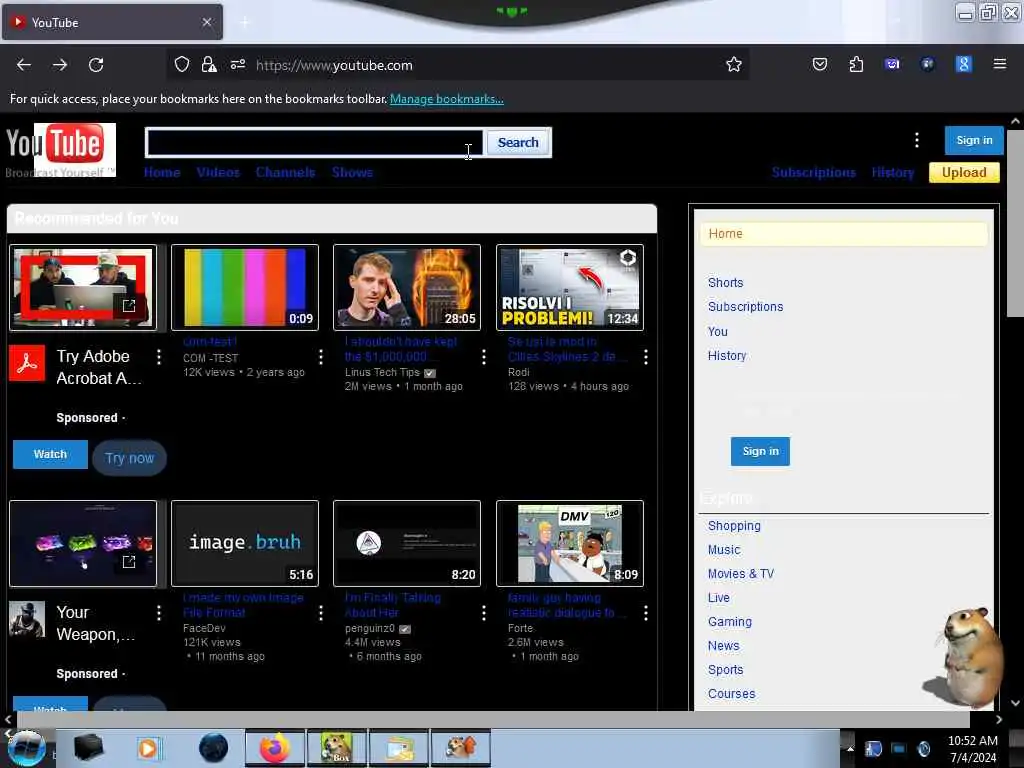The width and height of the screenshot is (1024, 768).
Task: Open options menu for com-test1 video
Action: tap(321, 357)
